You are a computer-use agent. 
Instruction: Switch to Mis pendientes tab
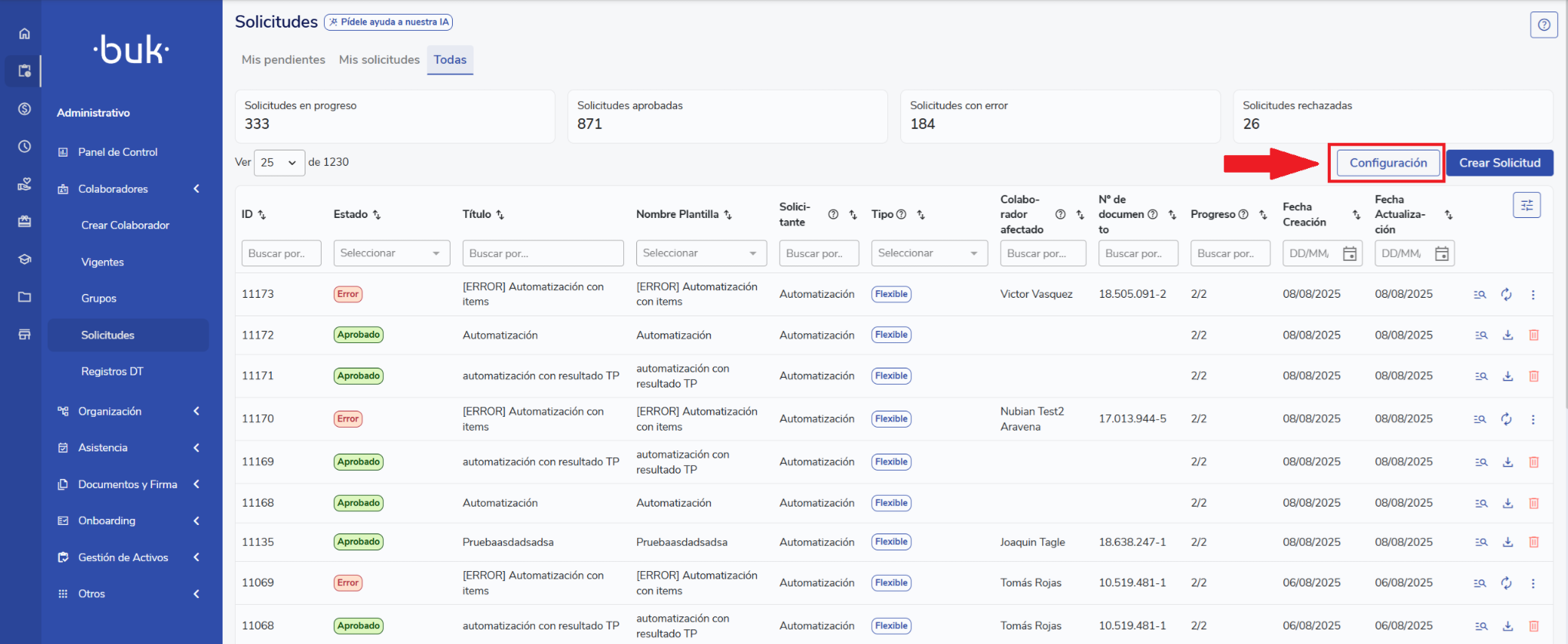pos(283,60)
